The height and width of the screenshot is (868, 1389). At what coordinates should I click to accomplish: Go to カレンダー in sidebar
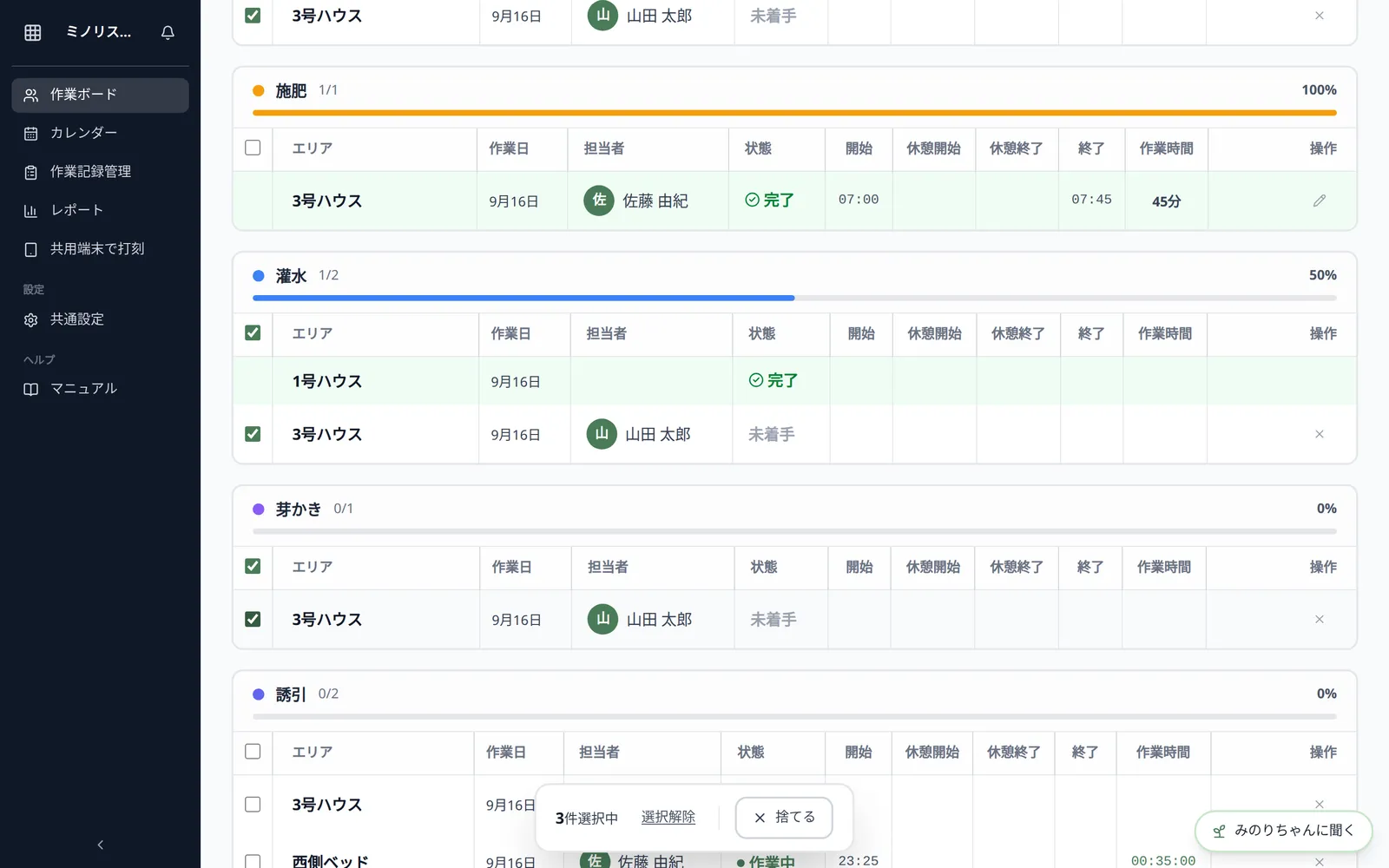[x=100, y=133]
